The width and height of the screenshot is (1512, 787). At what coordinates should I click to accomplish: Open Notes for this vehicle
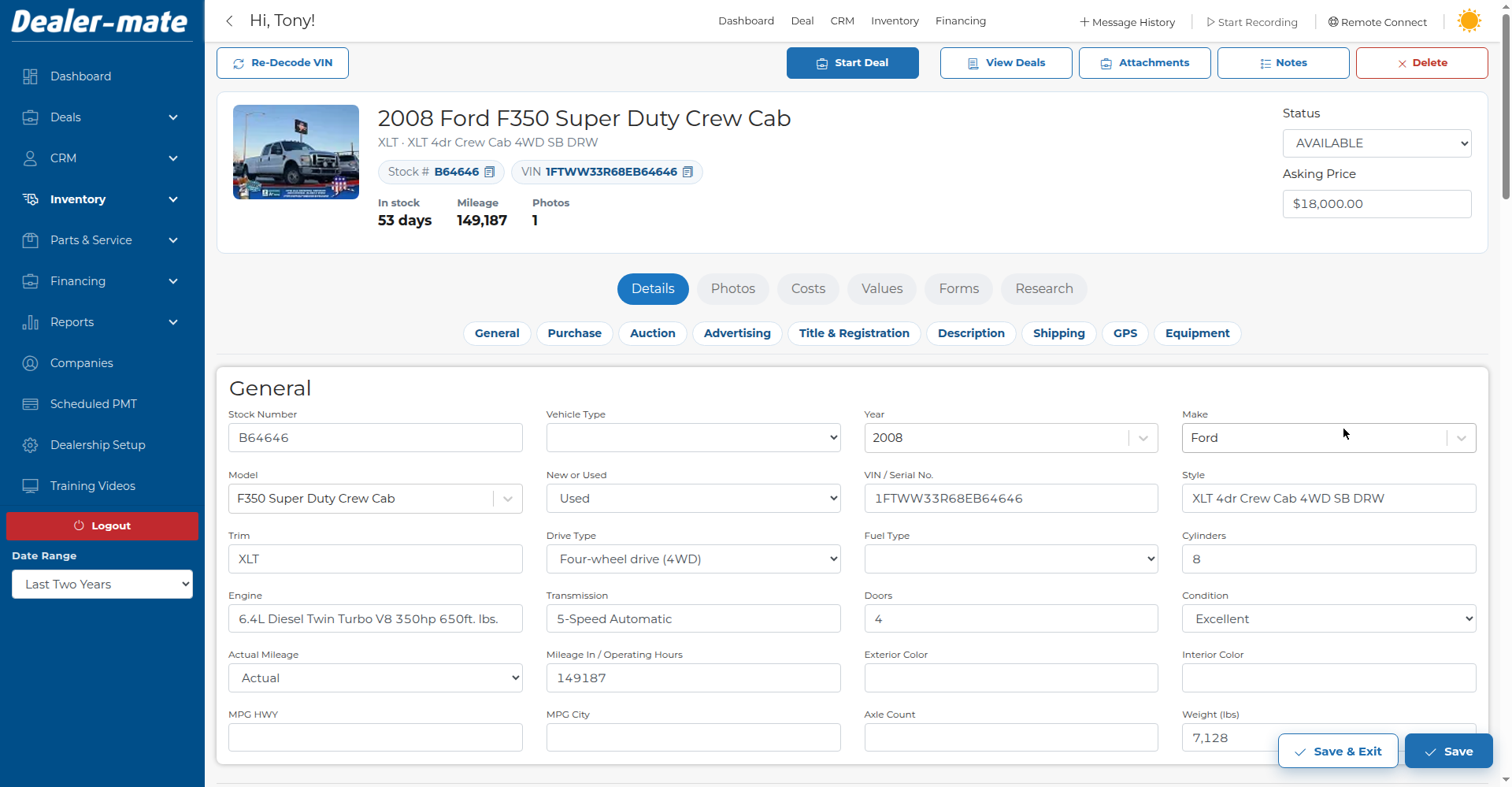tap(1283, 63)
